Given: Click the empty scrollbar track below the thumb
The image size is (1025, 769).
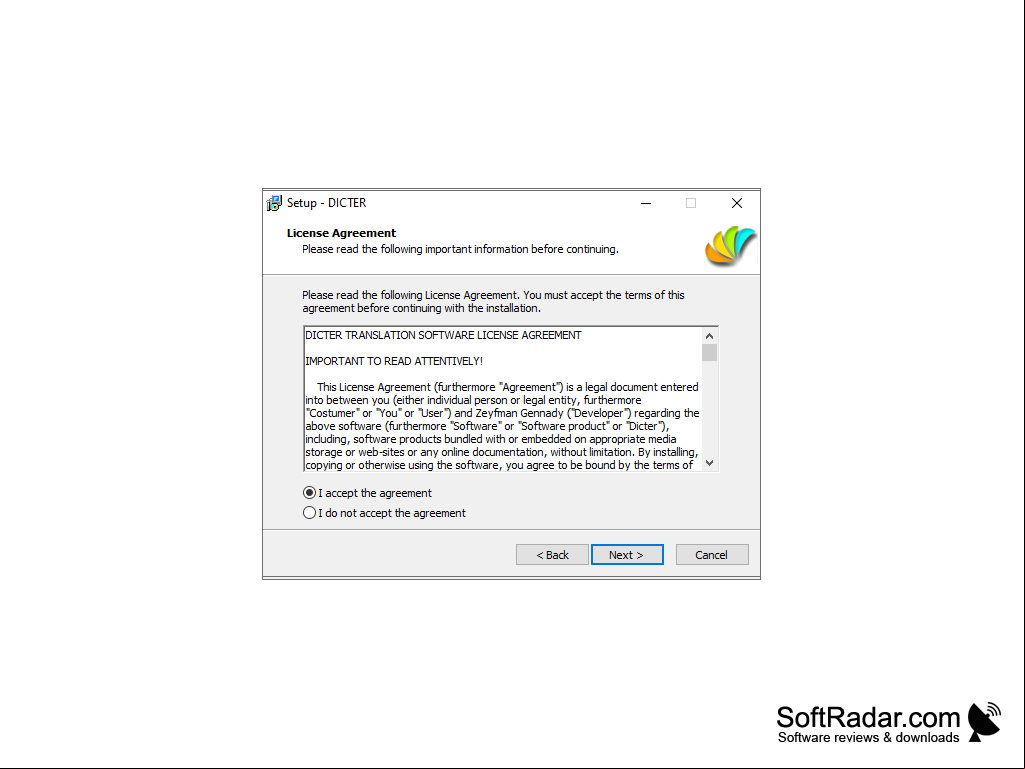Looking at the screenshot, I should coord(709,408).
